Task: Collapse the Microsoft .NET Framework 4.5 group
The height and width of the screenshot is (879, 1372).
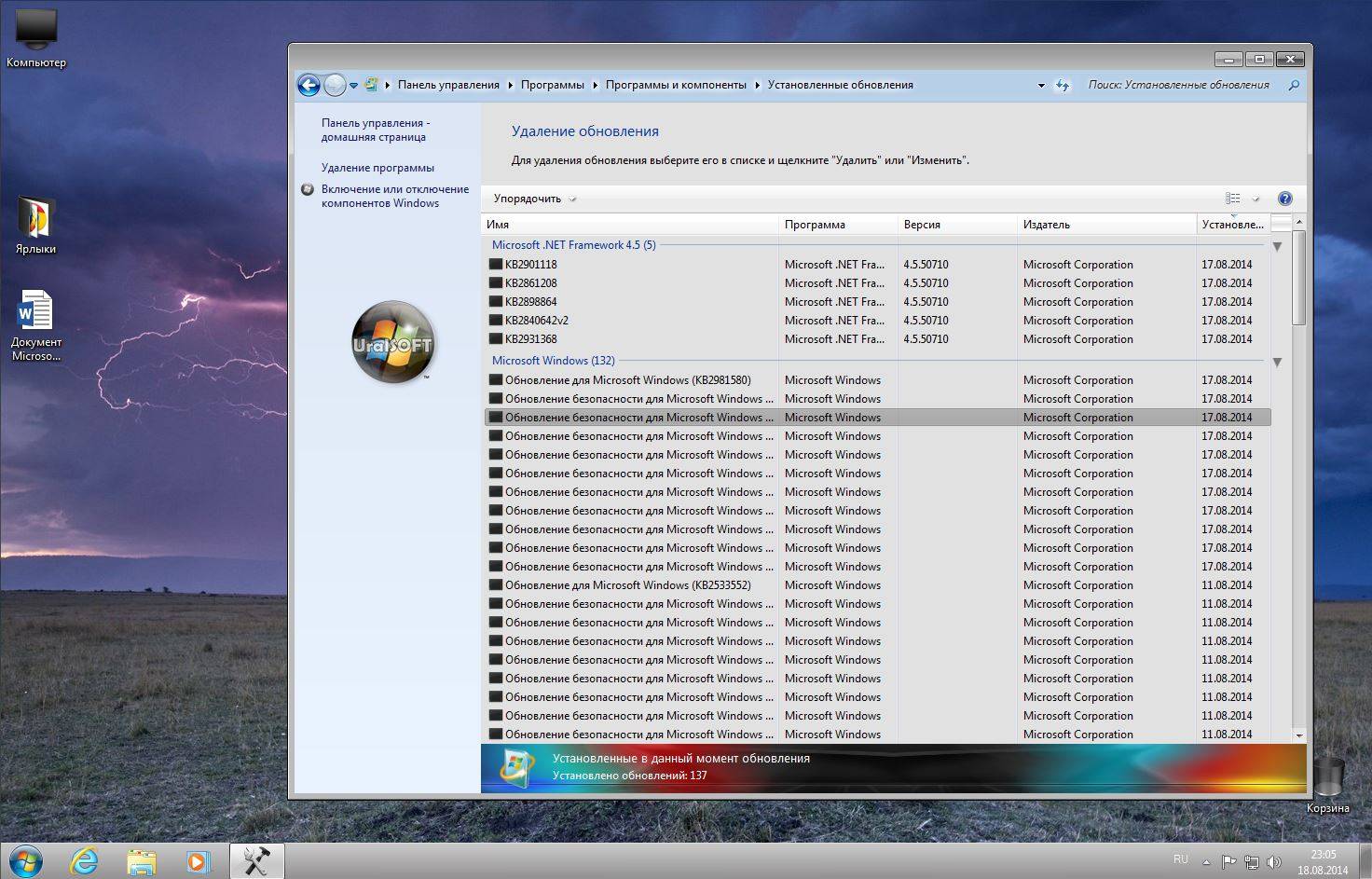Action: pos(1277,246)
